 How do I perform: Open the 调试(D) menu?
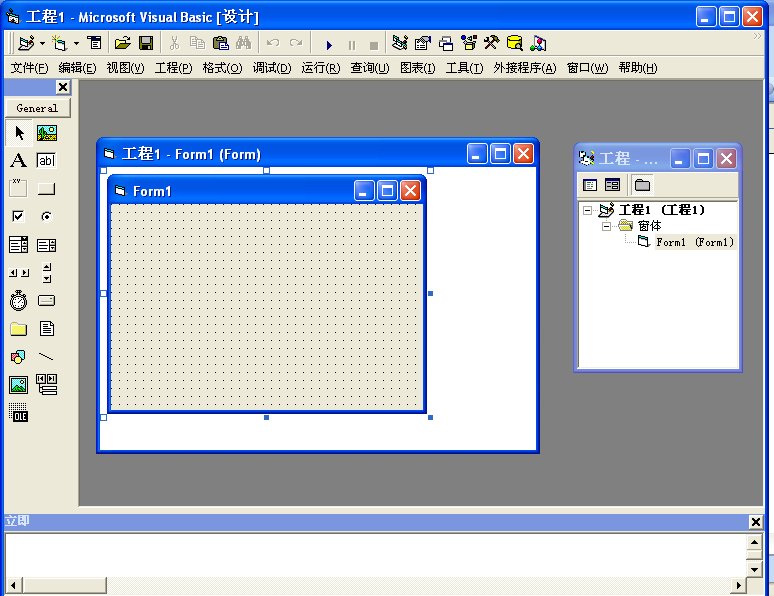272,68
